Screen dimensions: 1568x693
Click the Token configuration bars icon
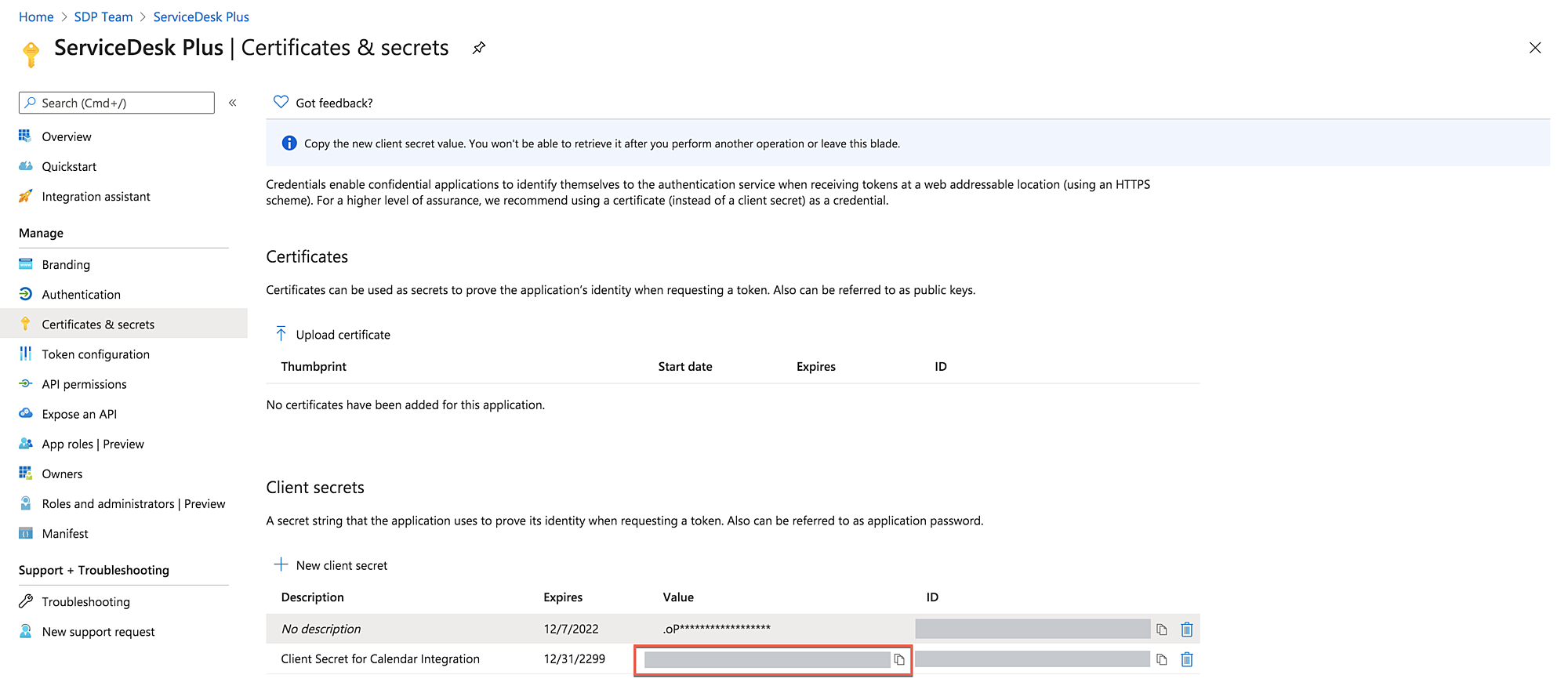pos(25,353)
